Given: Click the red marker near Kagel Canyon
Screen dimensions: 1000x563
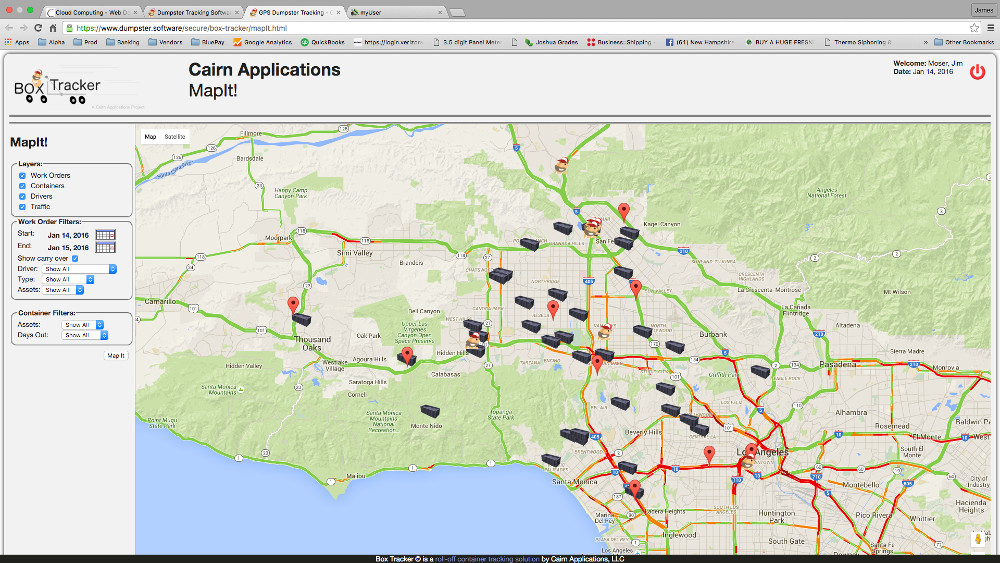Looking at the screenshot, I should (624, 211).
